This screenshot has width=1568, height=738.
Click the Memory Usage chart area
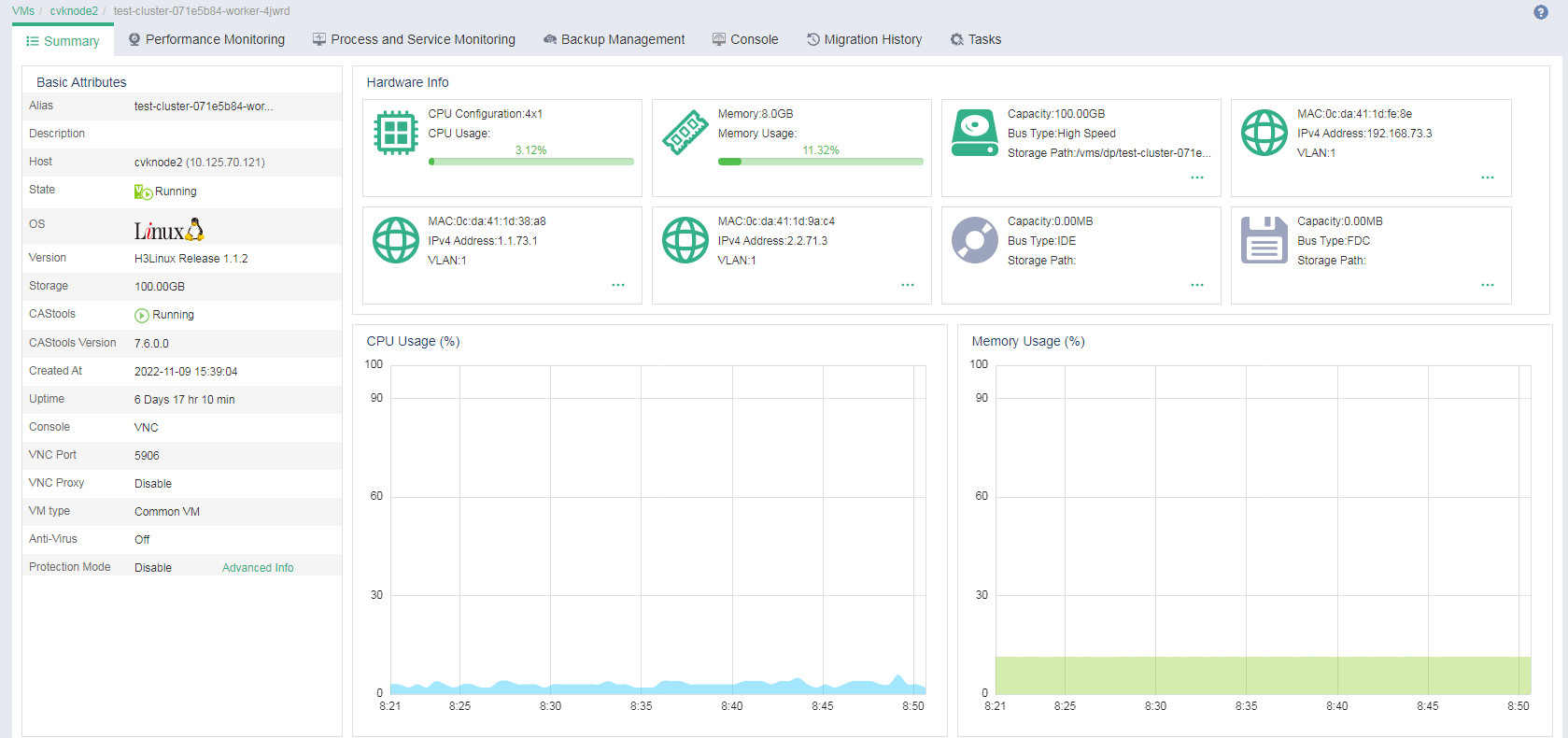1264,530
